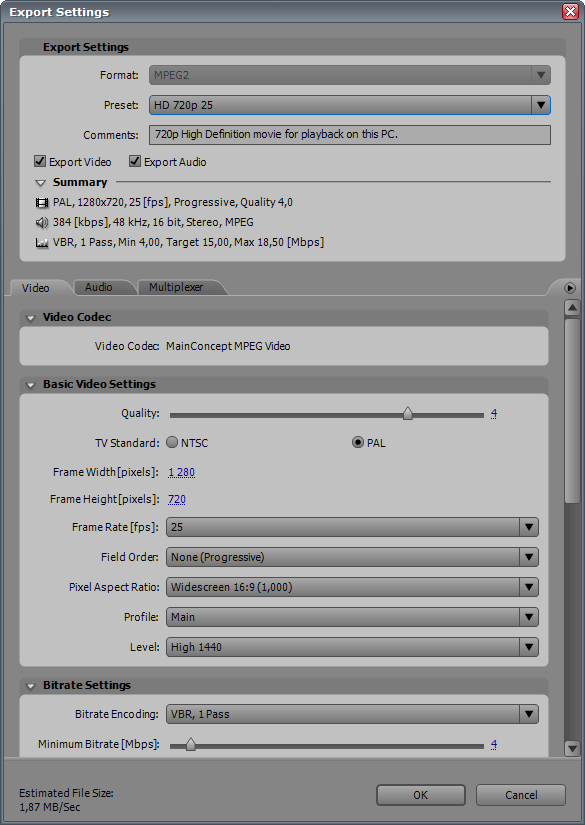The height and width of the screenshot is (825, 585).
Task: Open the Format MPEG2 dropdown
Action: point(350,75)
